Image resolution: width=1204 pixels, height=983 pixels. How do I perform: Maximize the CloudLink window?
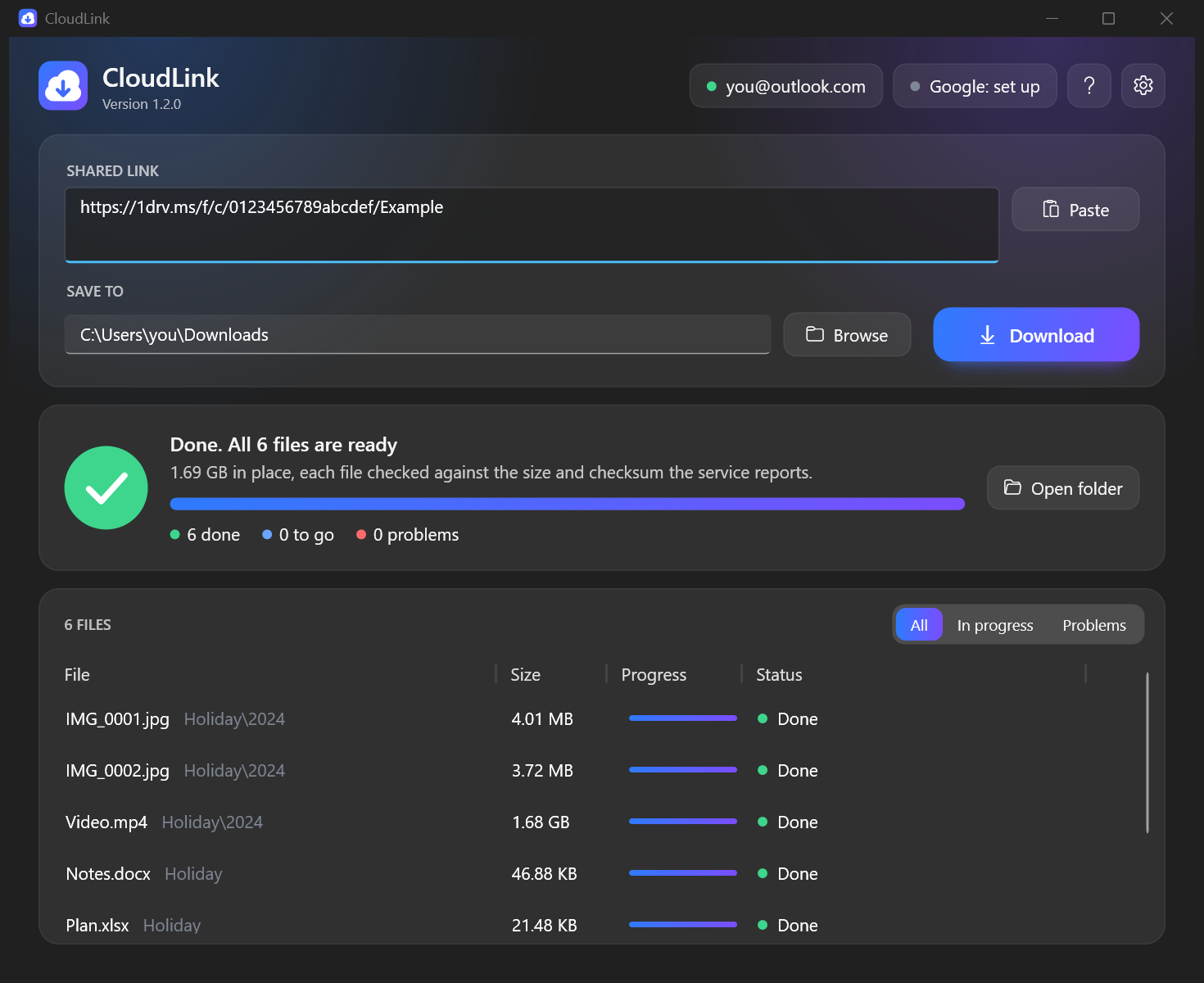coord(1109,18)
